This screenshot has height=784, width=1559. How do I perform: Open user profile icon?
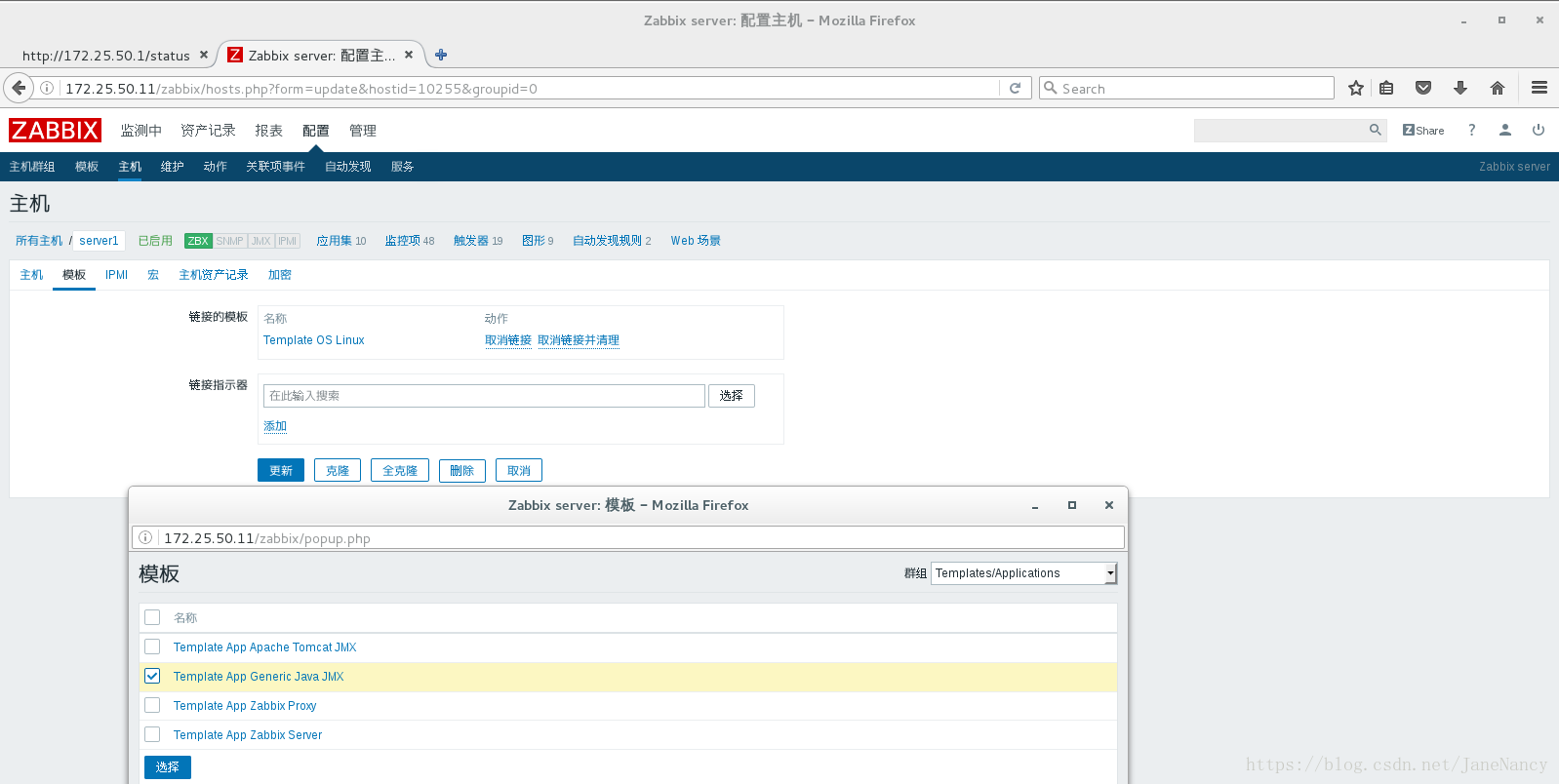click(1505, 130)
